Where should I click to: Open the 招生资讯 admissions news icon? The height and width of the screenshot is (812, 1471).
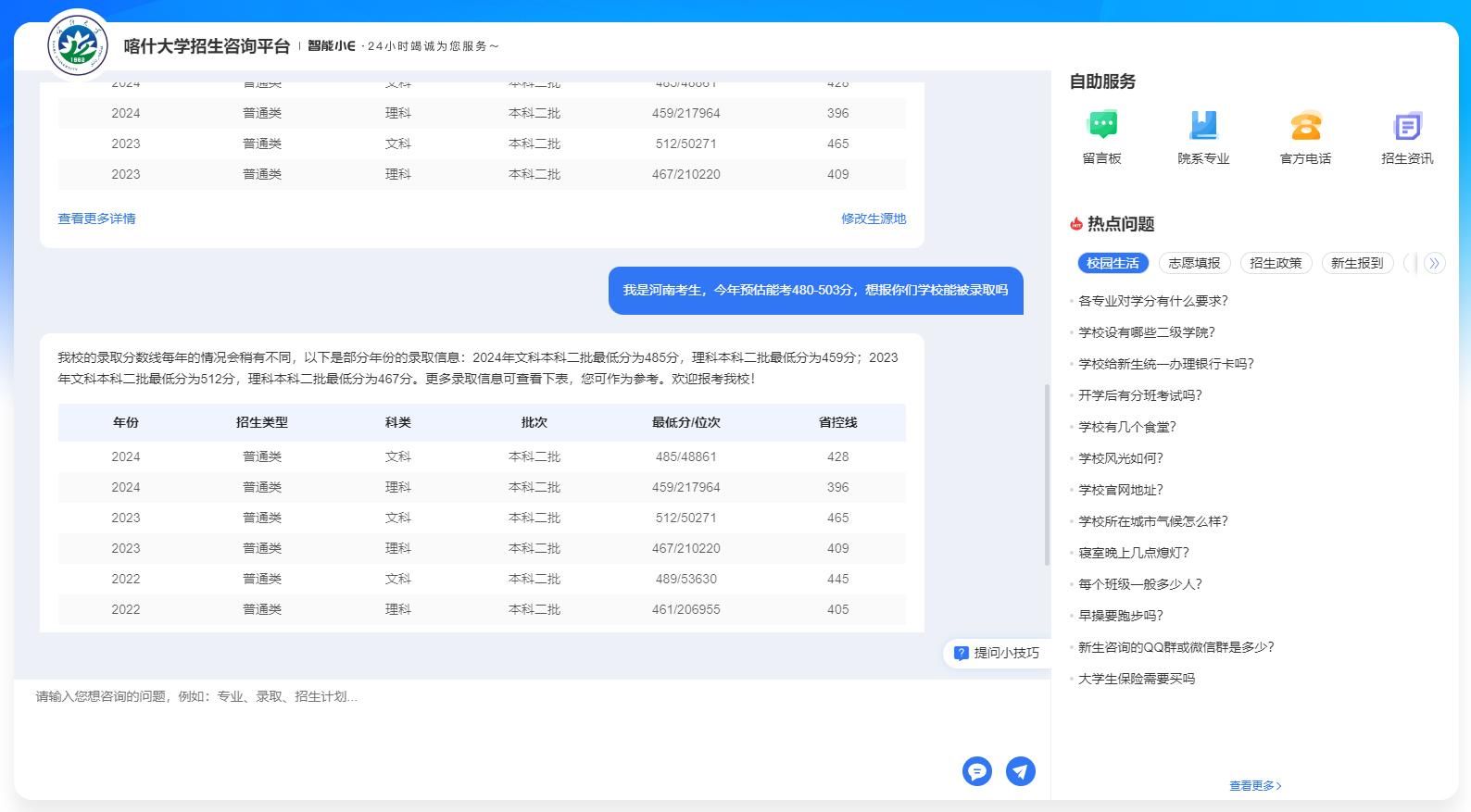1406,126
